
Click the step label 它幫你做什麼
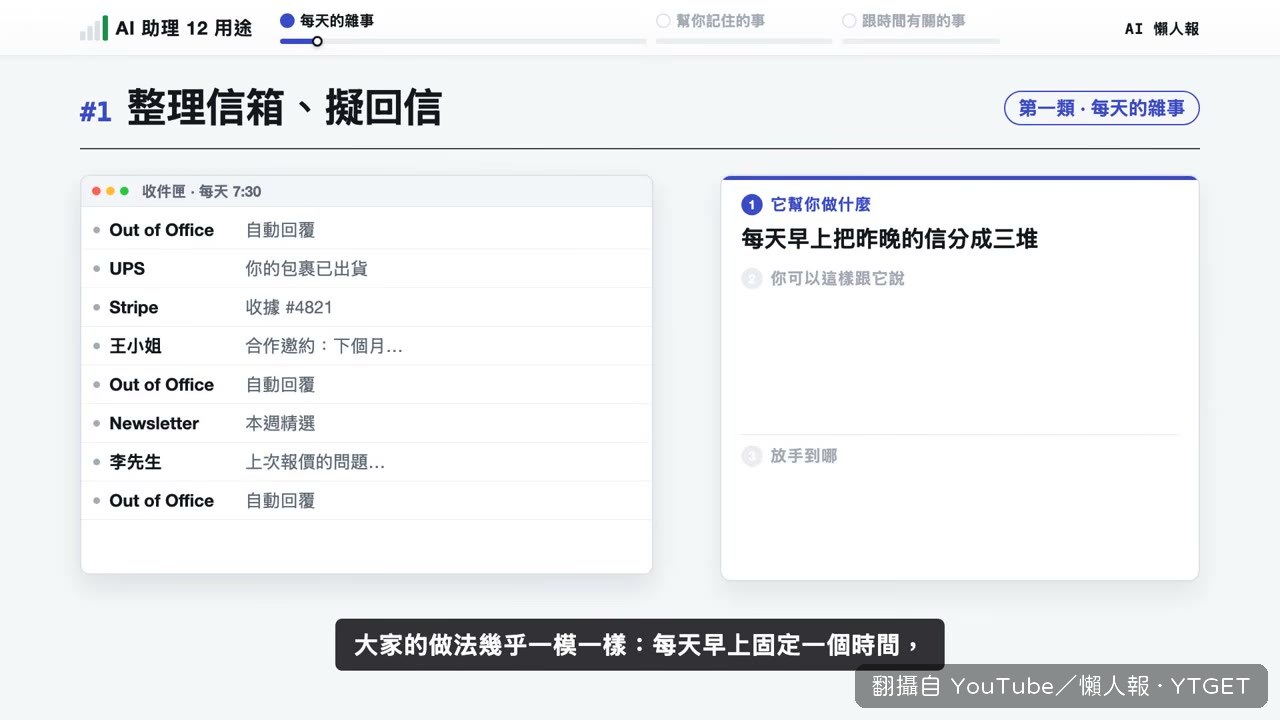(821, 205)
